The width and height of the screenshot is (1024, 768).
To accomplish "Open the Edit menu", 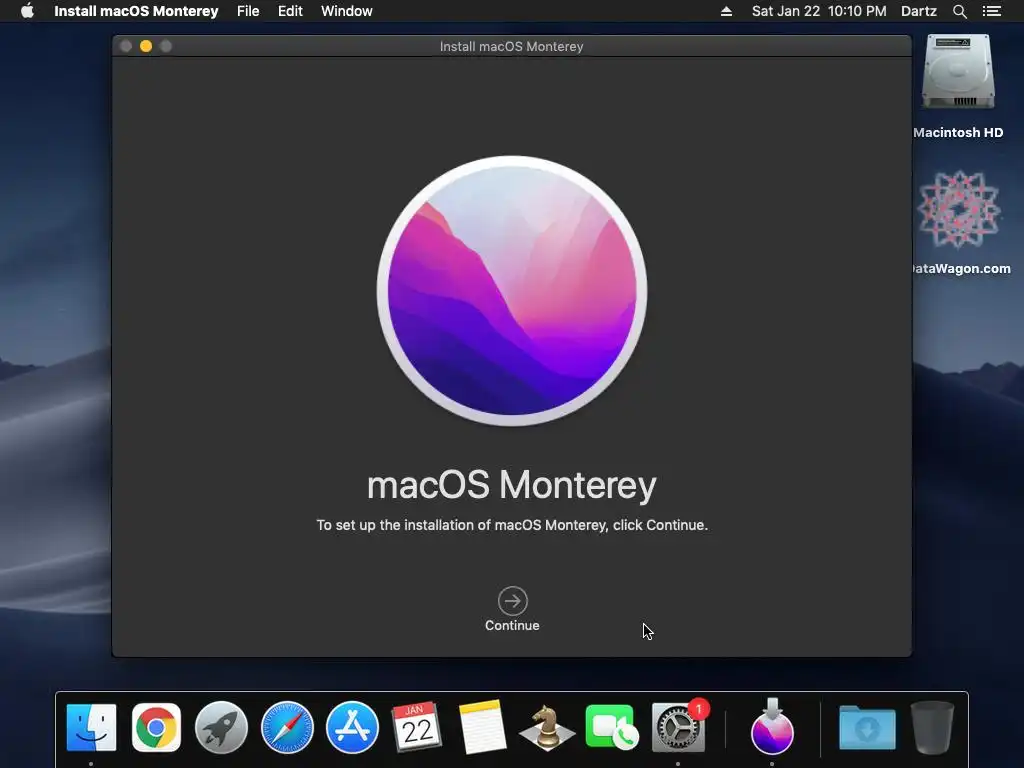I will click(290, 11).
